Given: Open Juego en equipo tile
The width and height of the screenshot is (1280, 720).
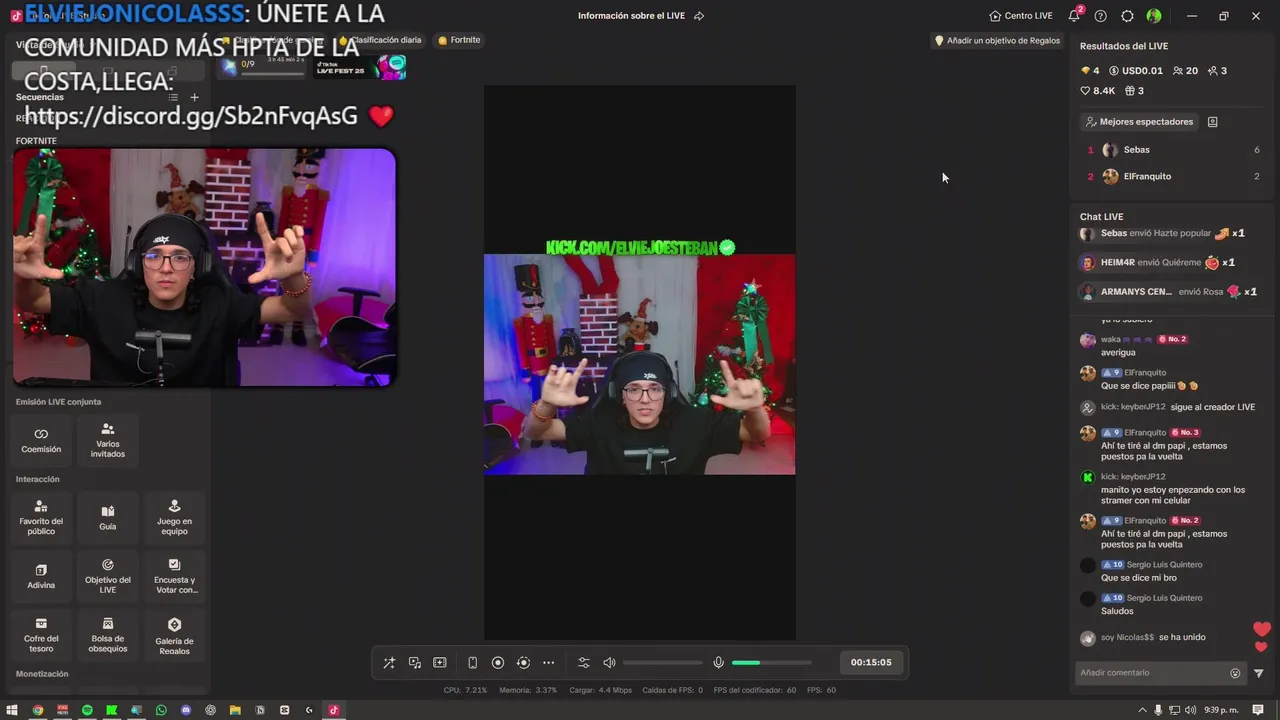Looking at the screenshot, I should (x=174, y=517).
